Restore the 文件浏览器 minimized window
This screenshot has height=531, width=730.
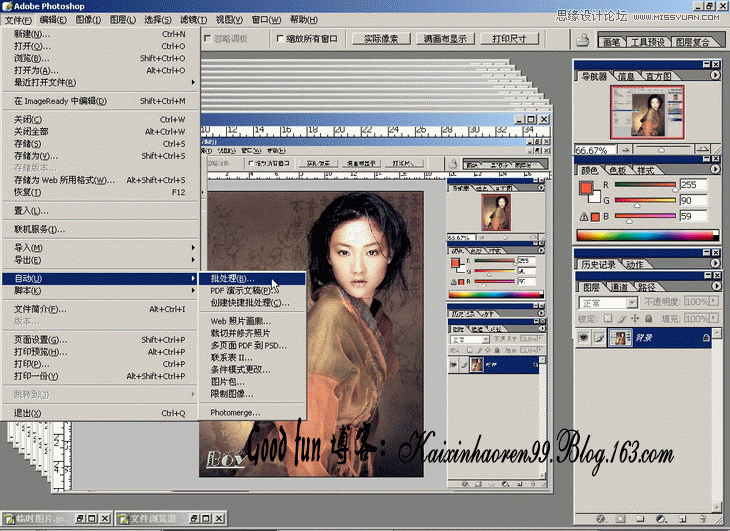[x=194, y=518]
